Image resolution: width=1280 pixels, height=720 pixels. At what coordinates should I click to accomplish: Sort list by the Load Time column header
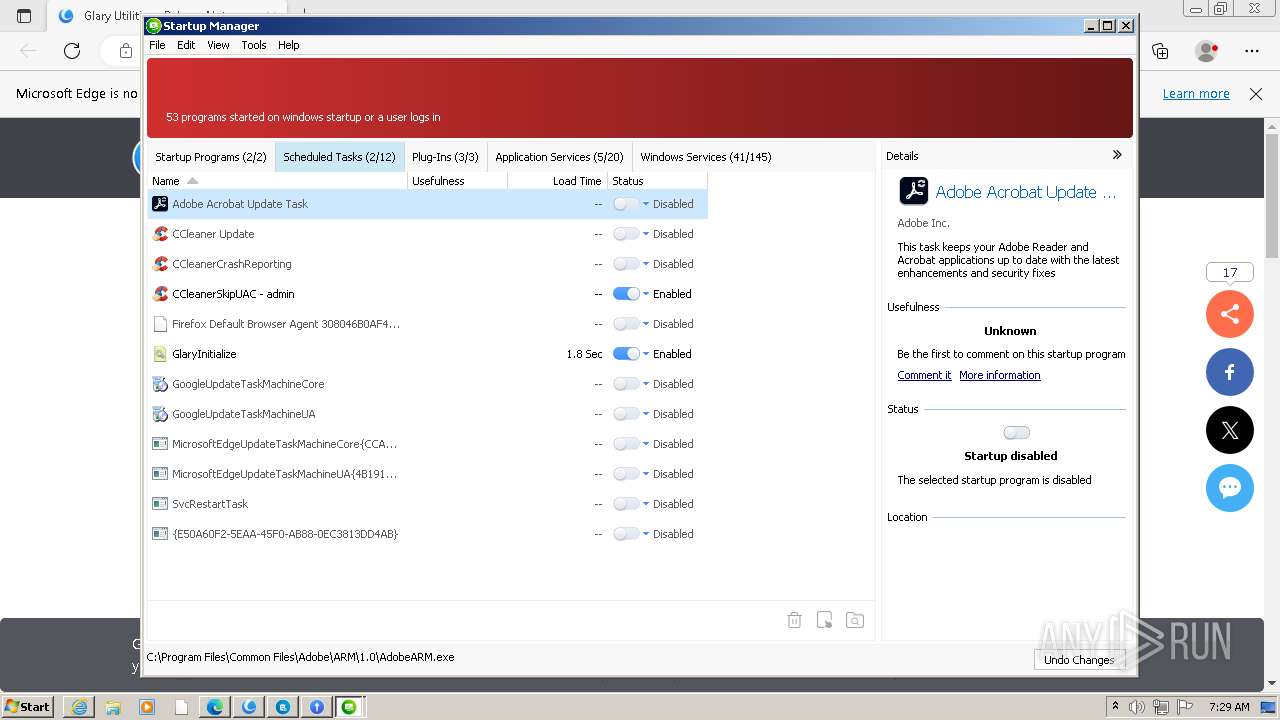(557, 181)
